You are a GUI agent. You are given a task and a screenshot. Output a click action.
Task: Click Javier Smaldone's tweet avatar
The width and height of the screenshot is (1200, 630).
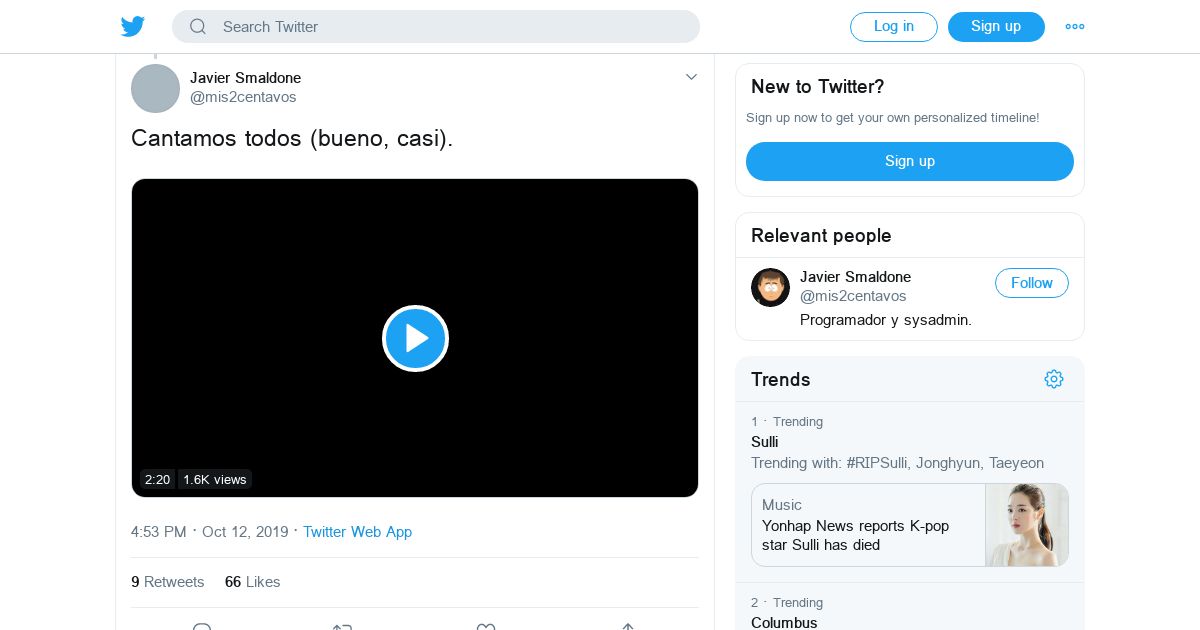point(155,88)
